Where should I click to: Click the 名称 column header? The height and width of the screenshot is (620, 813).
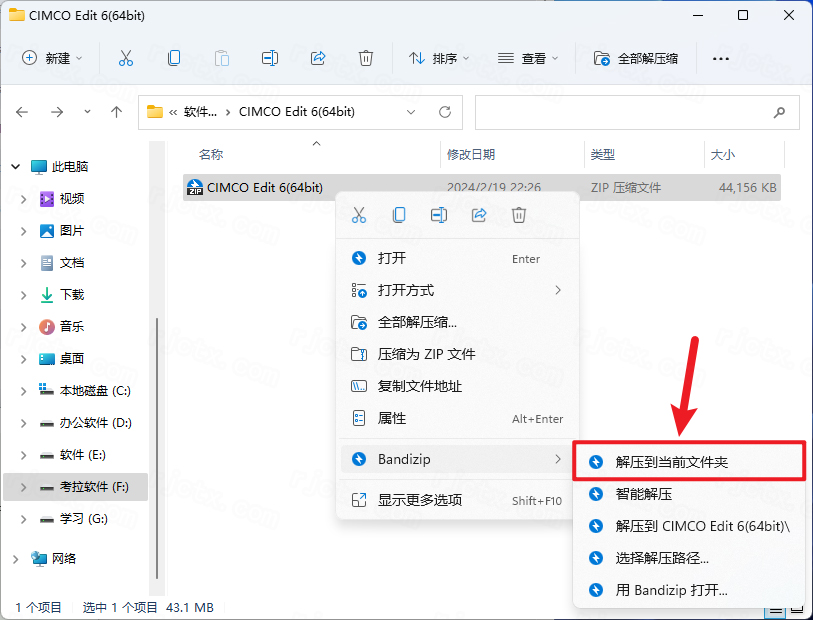pos(211,154)
